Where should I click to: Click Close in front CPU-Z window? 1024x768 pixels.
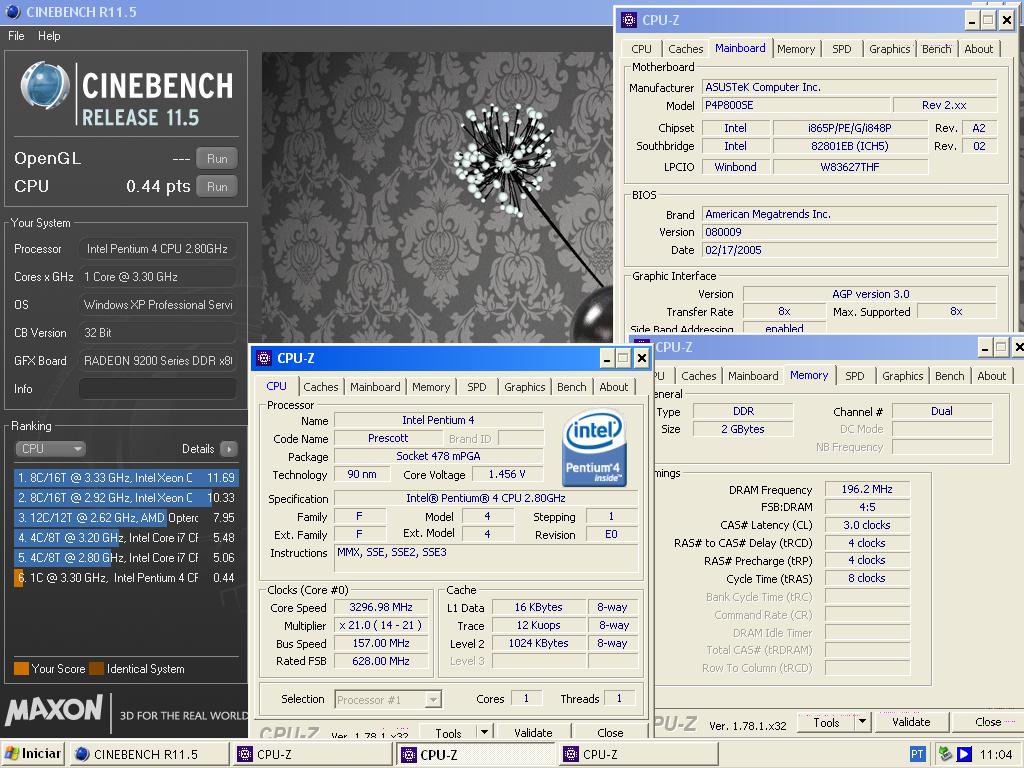[610, 733]
